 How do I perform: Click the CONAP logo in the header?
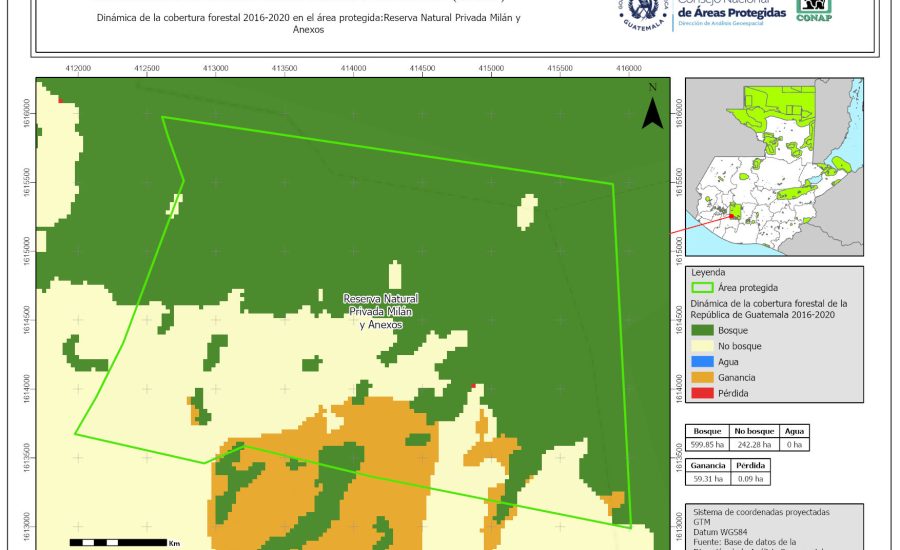coord(813,11)
